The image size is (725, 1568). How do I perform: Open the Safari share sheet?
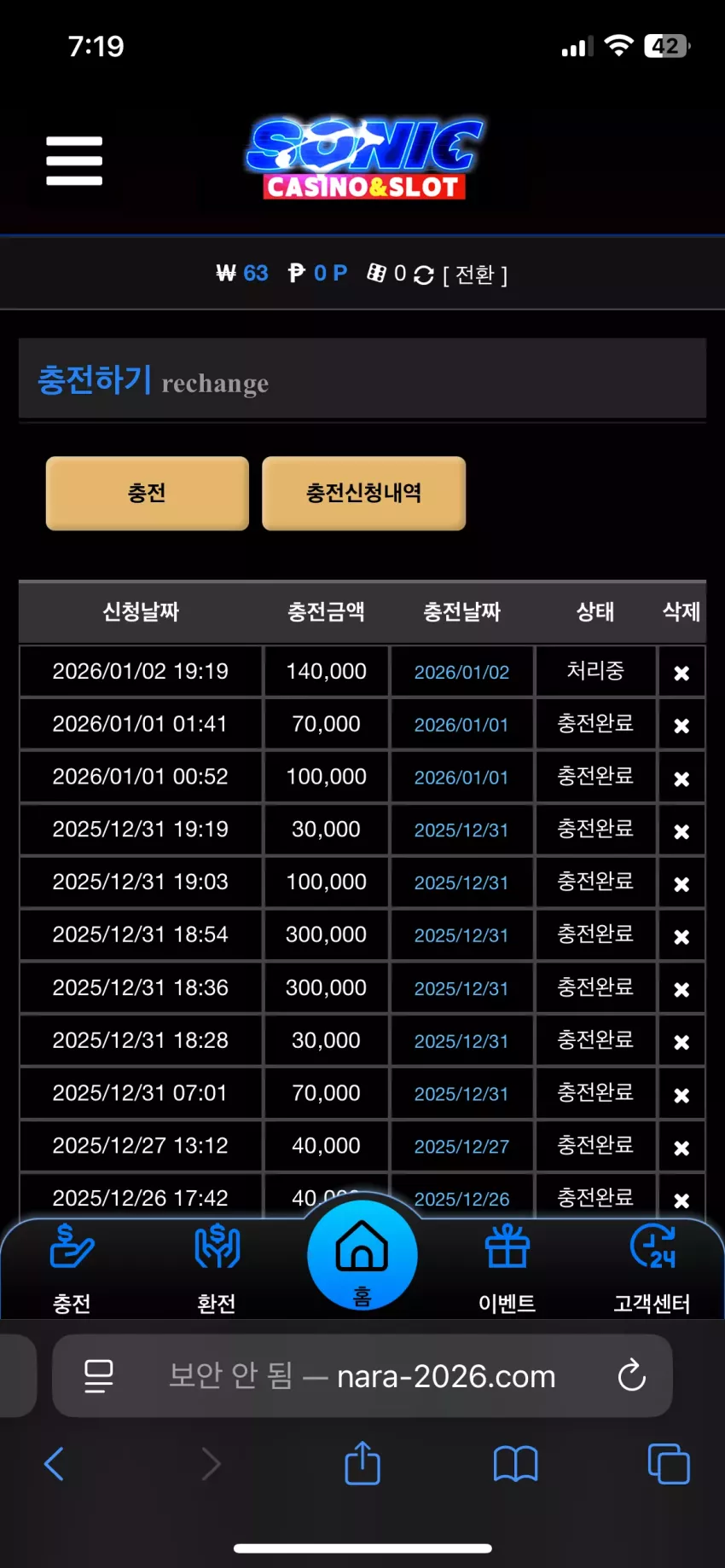click(x=362, y=1463)
